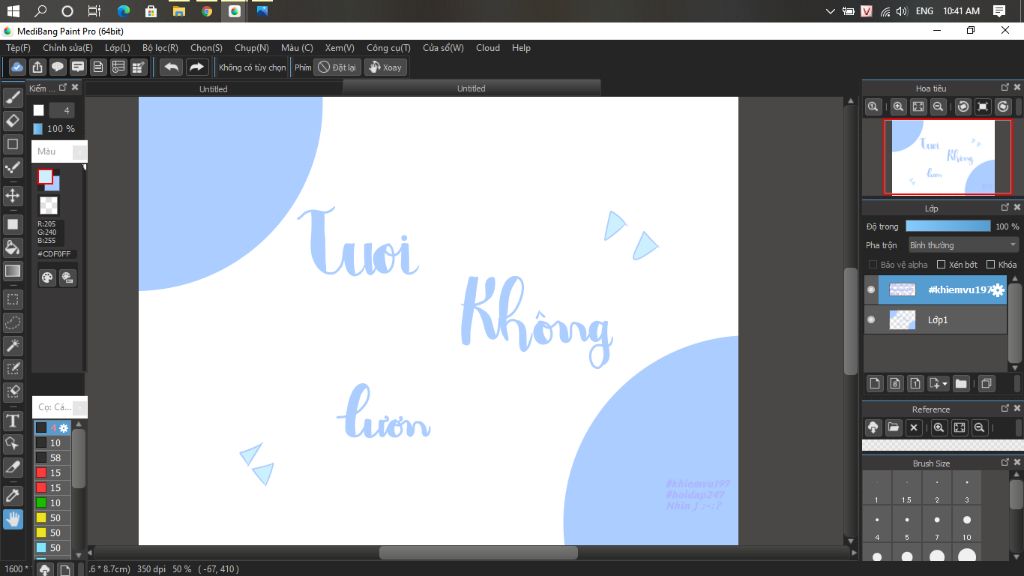Enable the Xén bớt checkbox
This screenshot has width=1024, height=576.
click(941, 264)
